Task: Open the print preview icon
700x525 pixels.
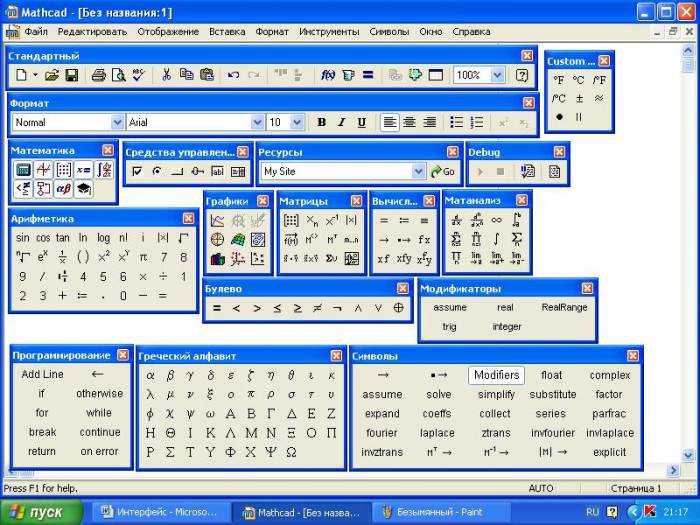Action: (x=119, y=75)
